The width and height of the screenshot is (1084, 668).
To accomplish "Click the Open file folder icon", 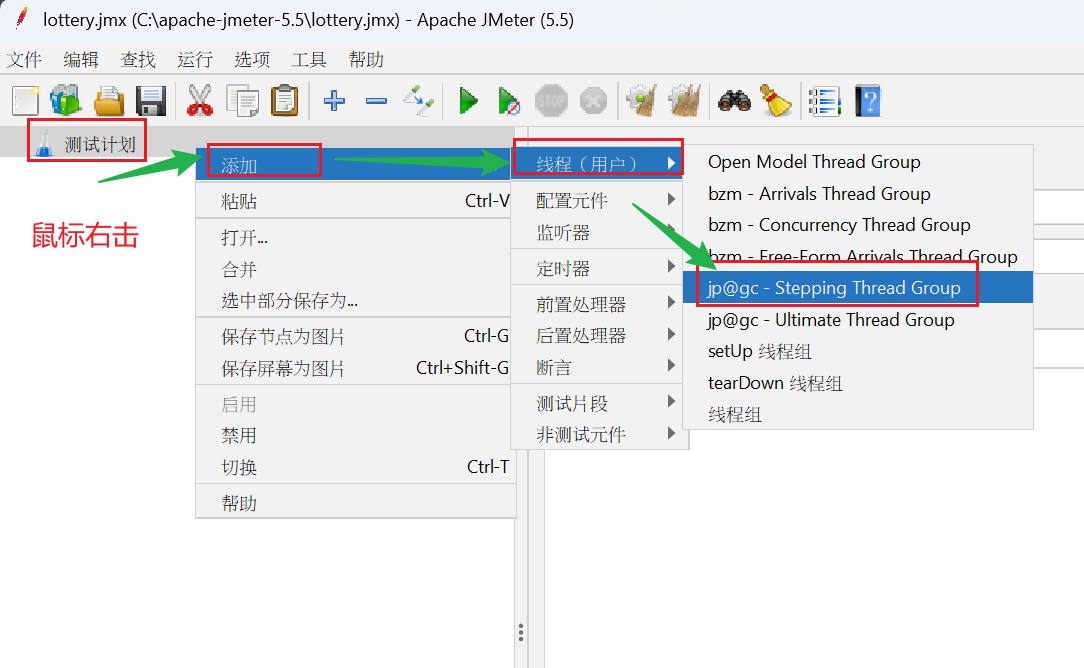I will click(x=109, y=101).
